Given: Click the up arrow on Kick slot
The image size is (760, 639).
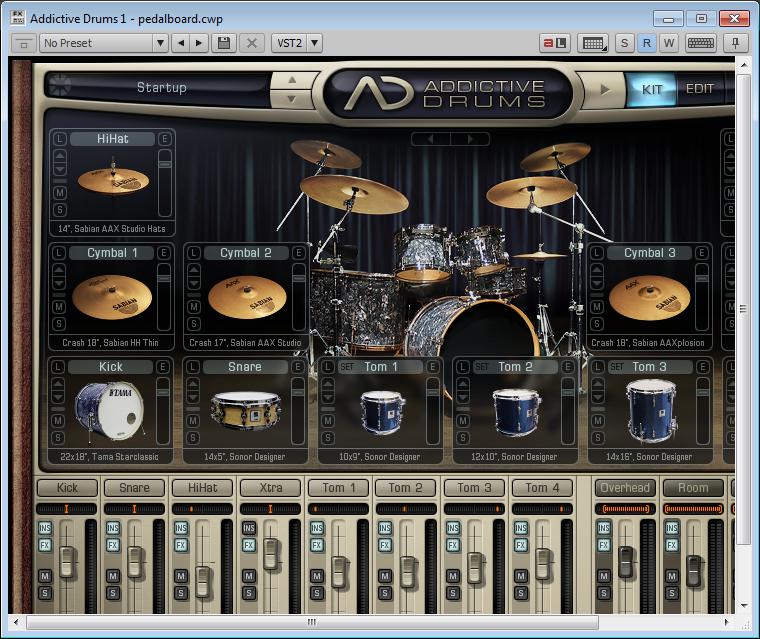Looking at the screenshot, I should coord(58,384).
